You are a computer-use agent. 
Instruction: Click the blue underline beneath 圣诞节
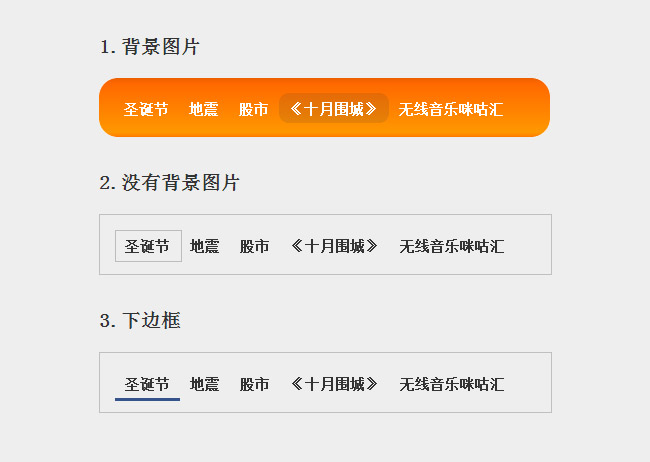(147, 399)
